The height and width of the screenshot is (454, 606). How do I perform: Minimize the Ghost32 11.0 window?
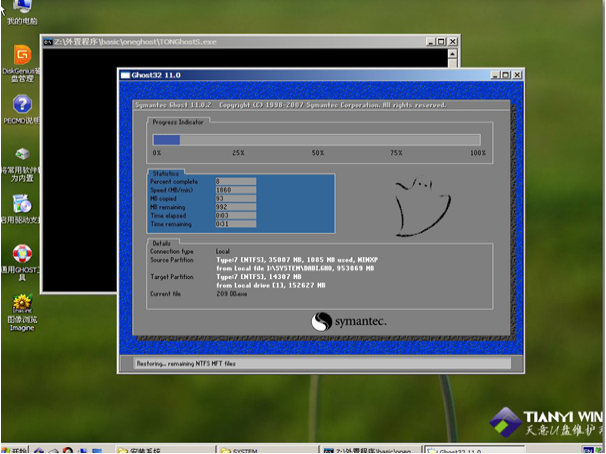pyautogui.click(x=494, y=75)
